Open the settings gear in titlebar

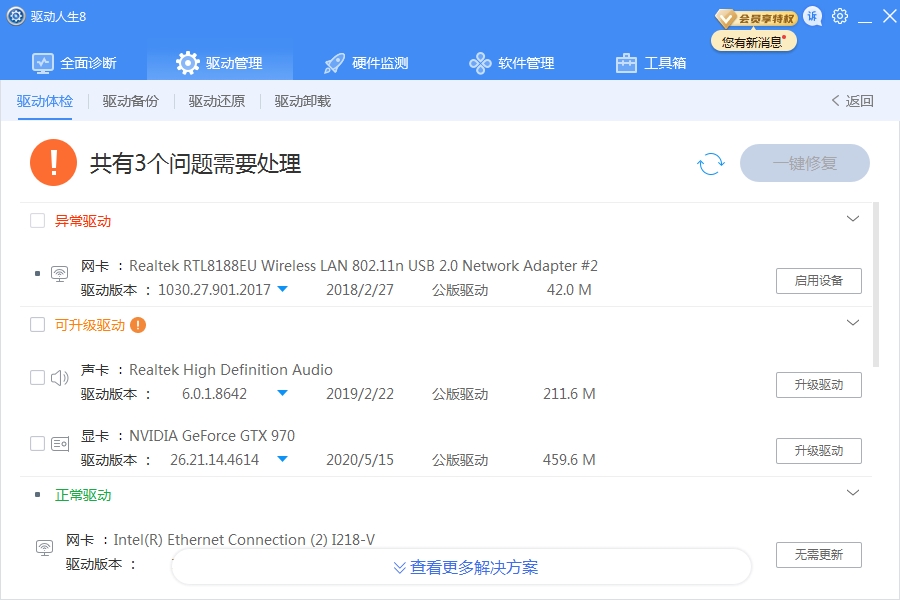839,15
